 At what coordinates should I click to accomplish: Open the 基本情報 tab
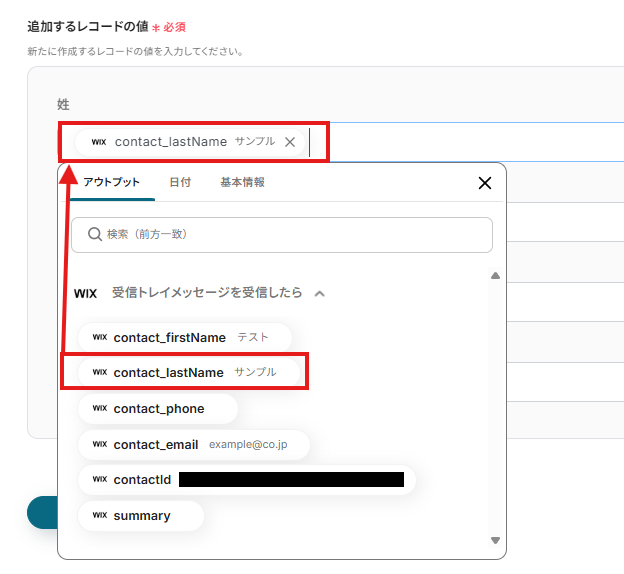(x=242, y=182)
